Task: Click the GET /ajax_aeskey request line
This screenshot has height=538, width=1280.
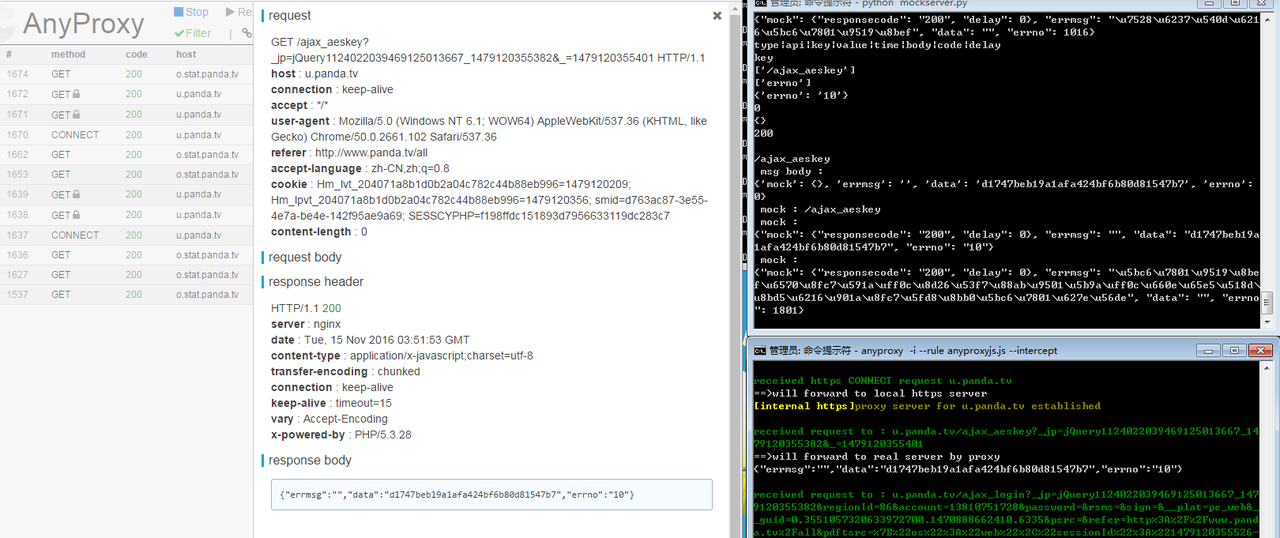Action: (x=488, y=50)
